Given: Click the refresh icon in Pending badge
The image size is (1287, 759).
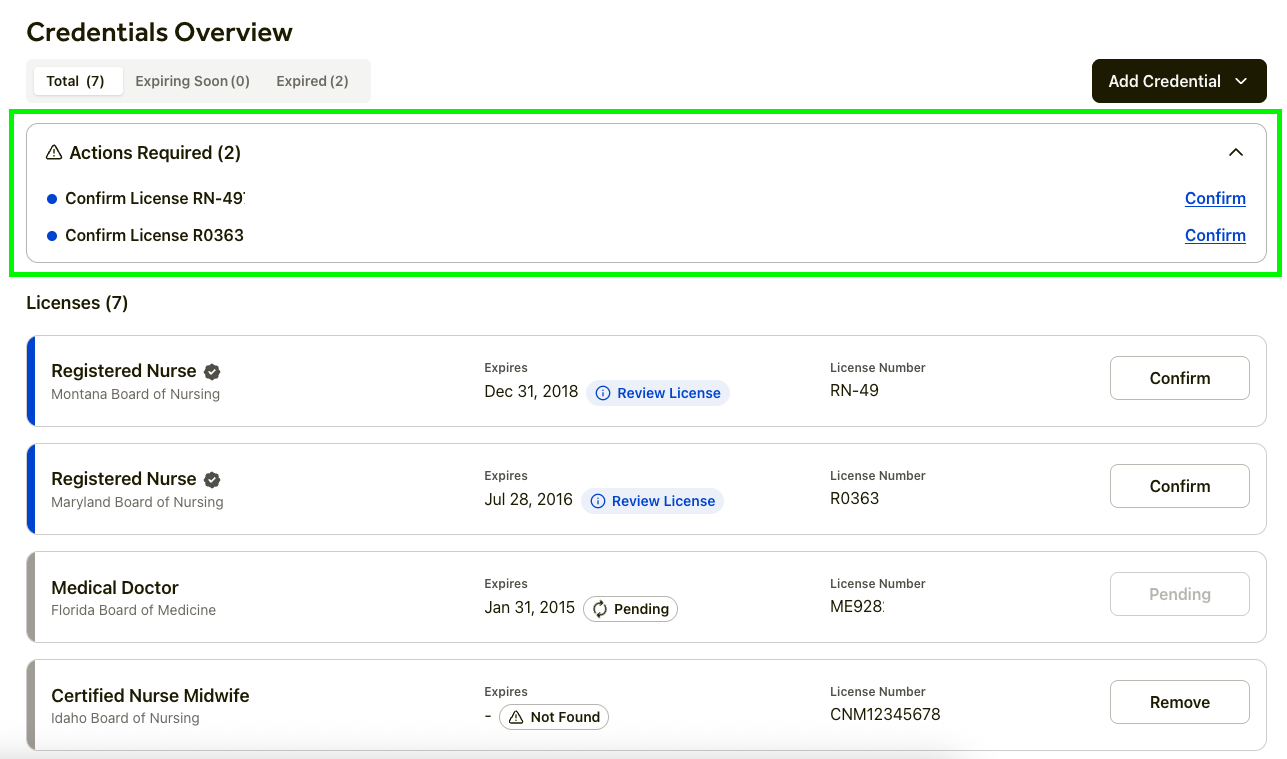Looking at the screenshot, I should click(600, 609).
